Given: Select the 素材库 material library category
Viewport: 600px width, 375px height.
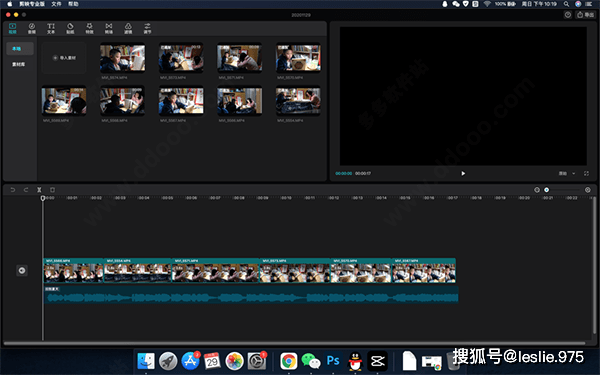Looking at the screenshot, I should point(18,64).
